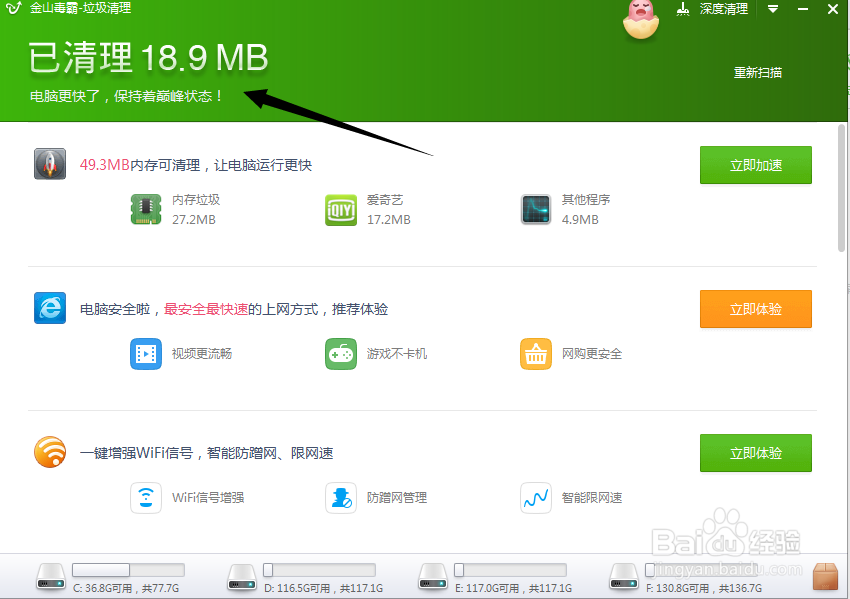Click the 内存垃圾 memory chip icon
This screenshot has width=850, height=599.
click(146, 209)
